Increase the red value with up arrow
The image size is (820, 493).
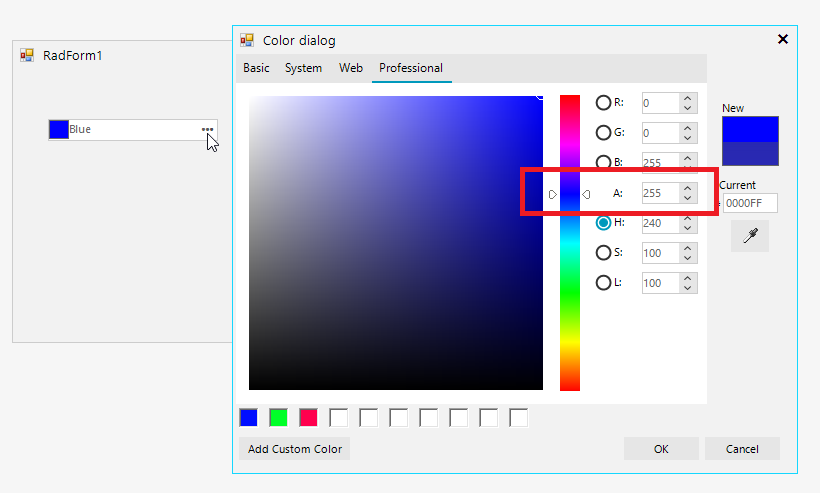click(x=688, y=98)
